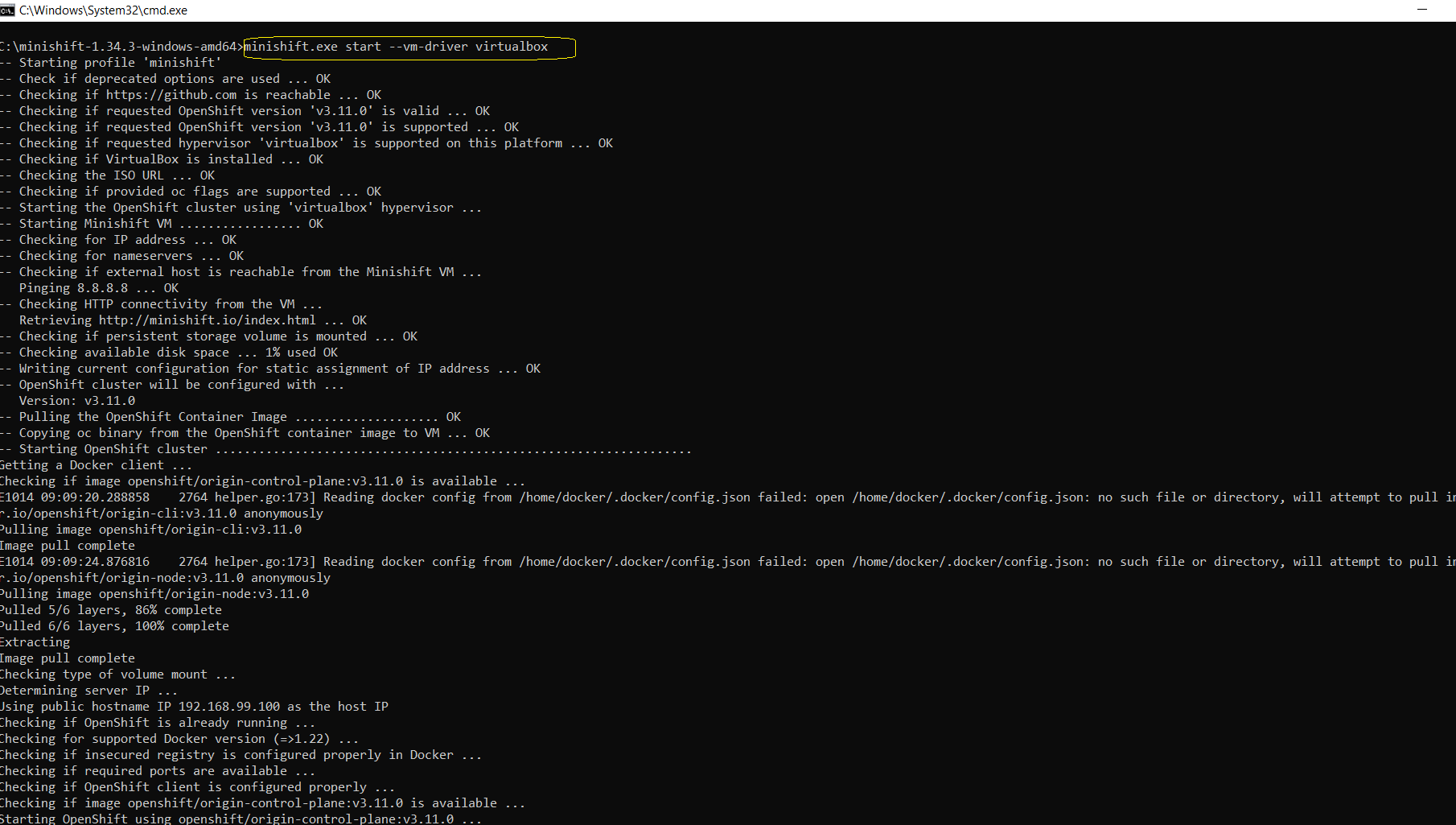Select the line 'supported Docker version (=>1.22)'
Image resolution: width=1456 pixels, height=825 pixels.
click(x=179, y=739)
